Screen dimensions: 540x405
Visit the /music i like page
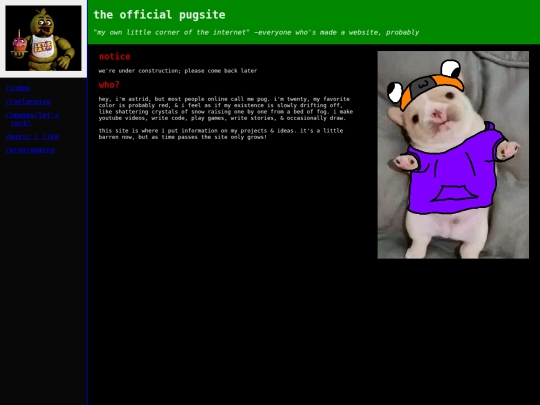(32, 137)
